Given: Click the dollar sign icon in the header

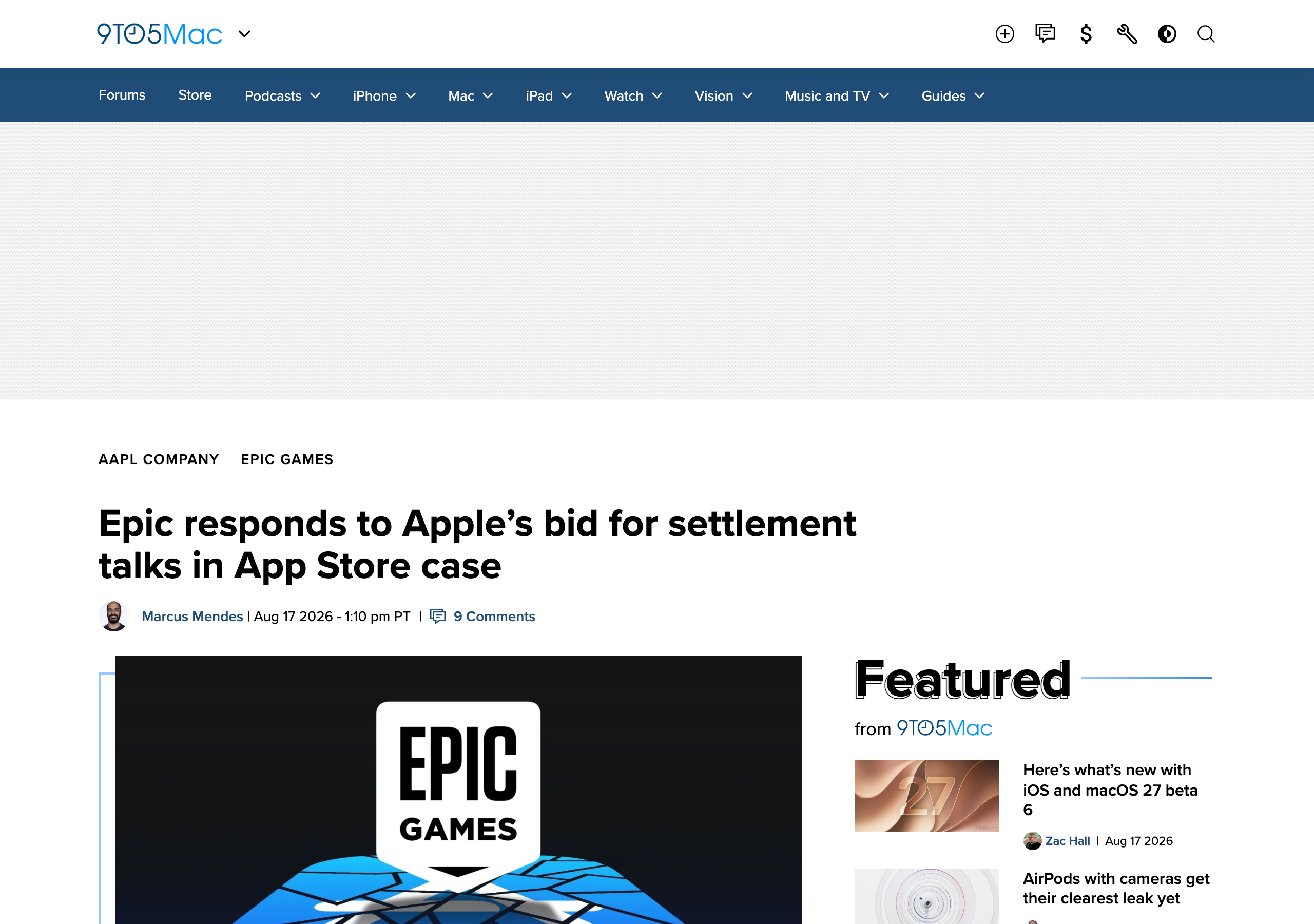Looking at the screenshot, I should click(x=1086, y=34).
